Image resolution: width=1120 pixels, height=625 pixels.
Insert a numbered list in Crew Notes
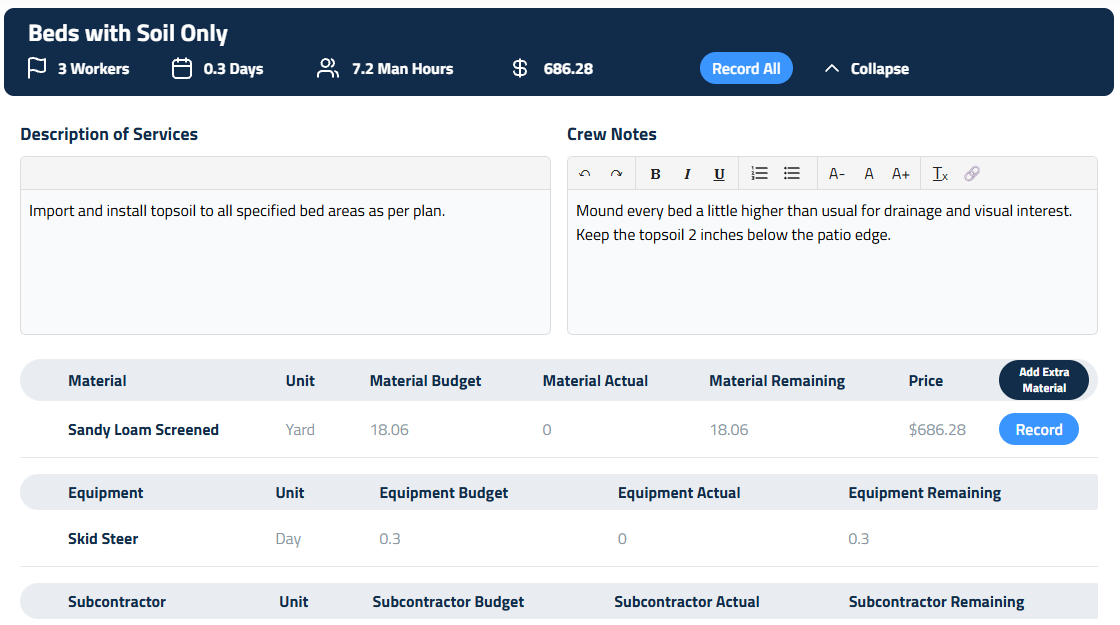759,174
